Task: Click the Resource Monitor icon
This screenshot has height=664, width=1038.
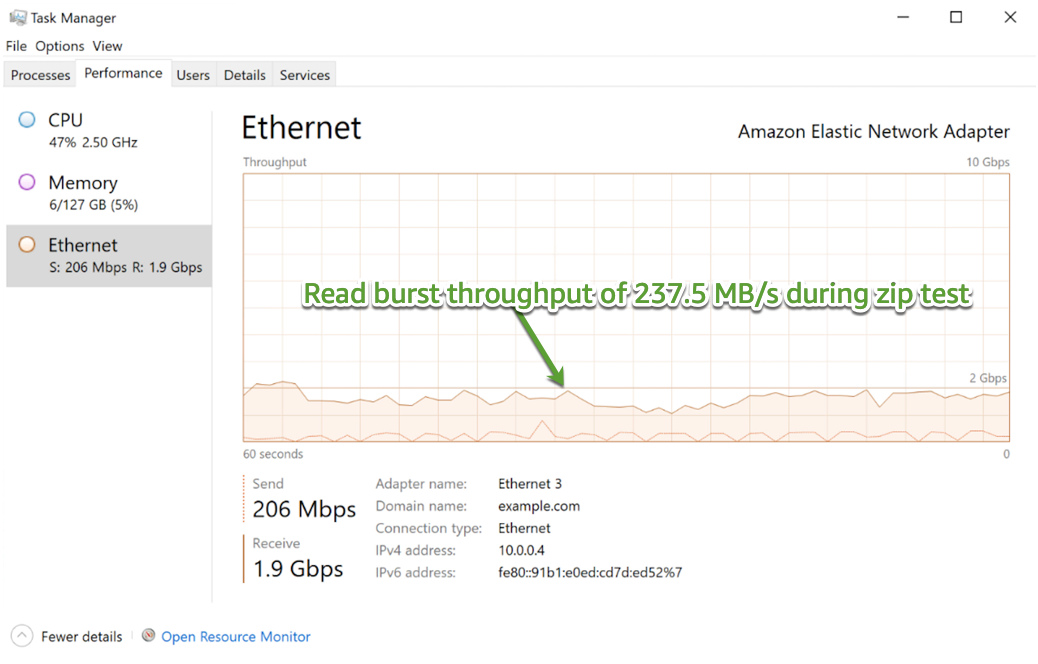Action: (x=149, y=636)
